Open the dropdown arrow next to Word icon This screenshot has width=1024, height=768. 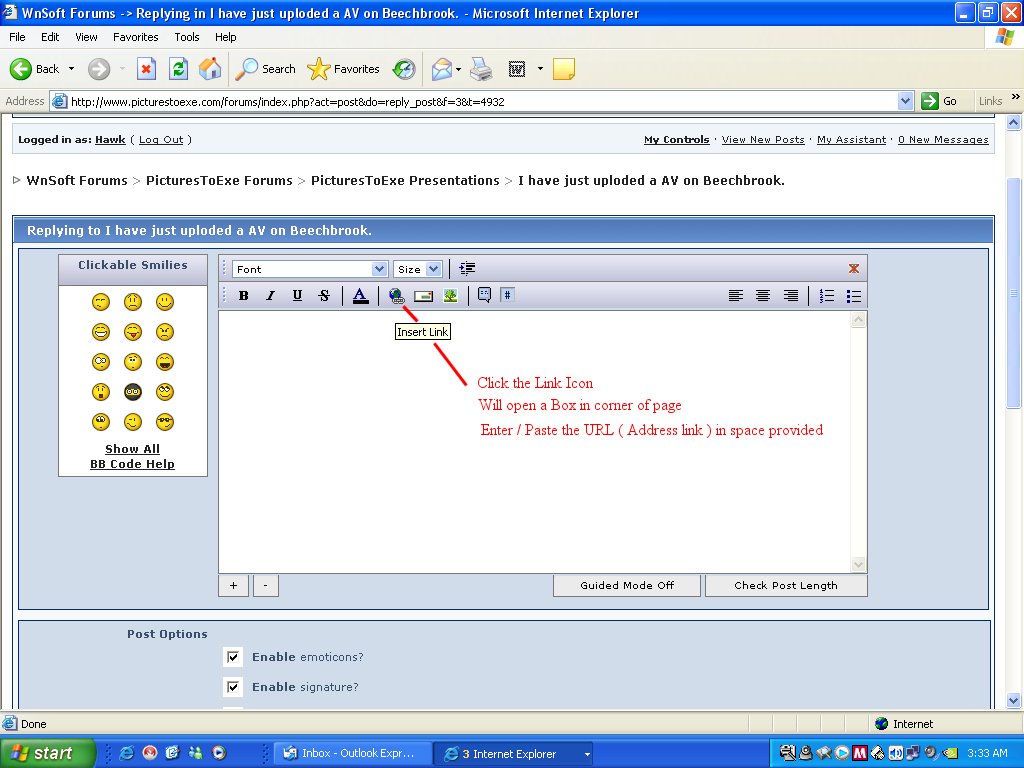540,69
